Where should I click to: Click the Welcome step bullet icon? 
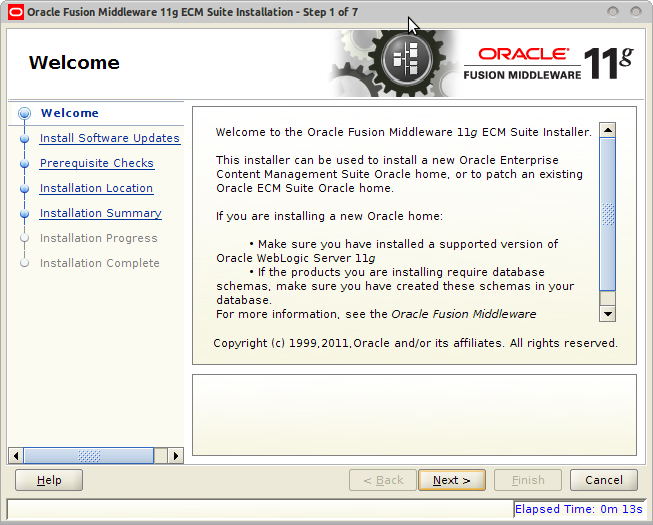[x=25, y=113]
